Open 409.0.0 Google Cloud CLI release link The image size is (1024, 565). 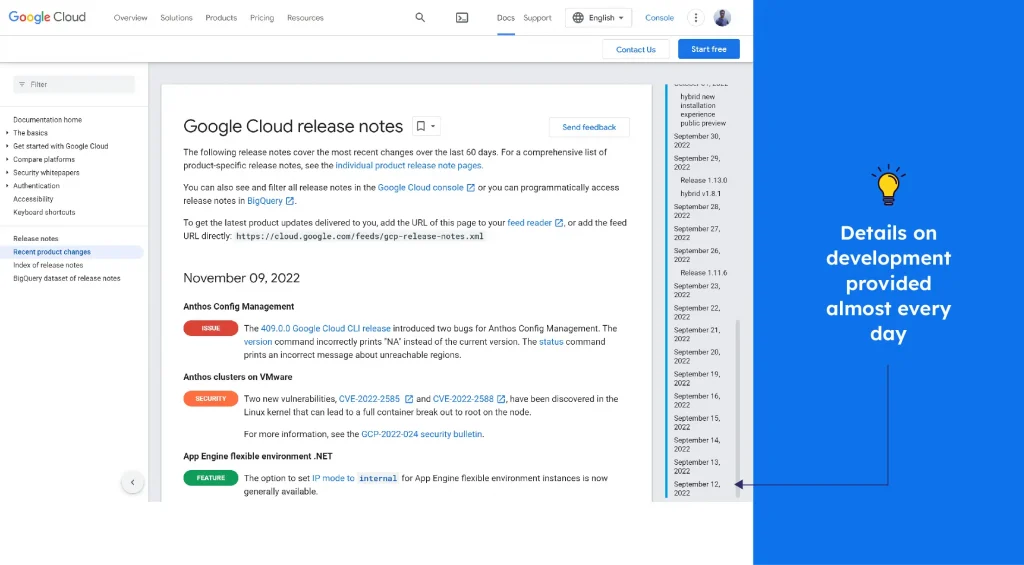pos(325,329)
